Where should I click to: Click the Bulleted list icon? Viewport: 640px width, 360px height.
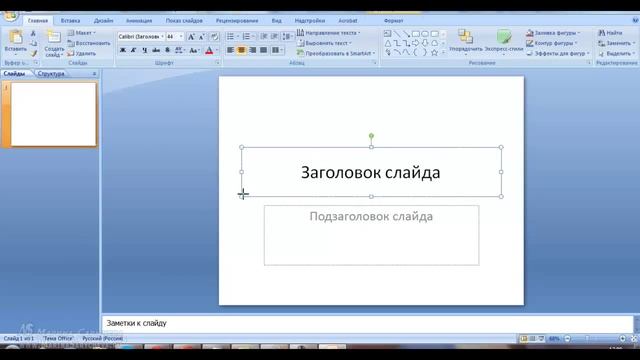[x=230, y=37]
